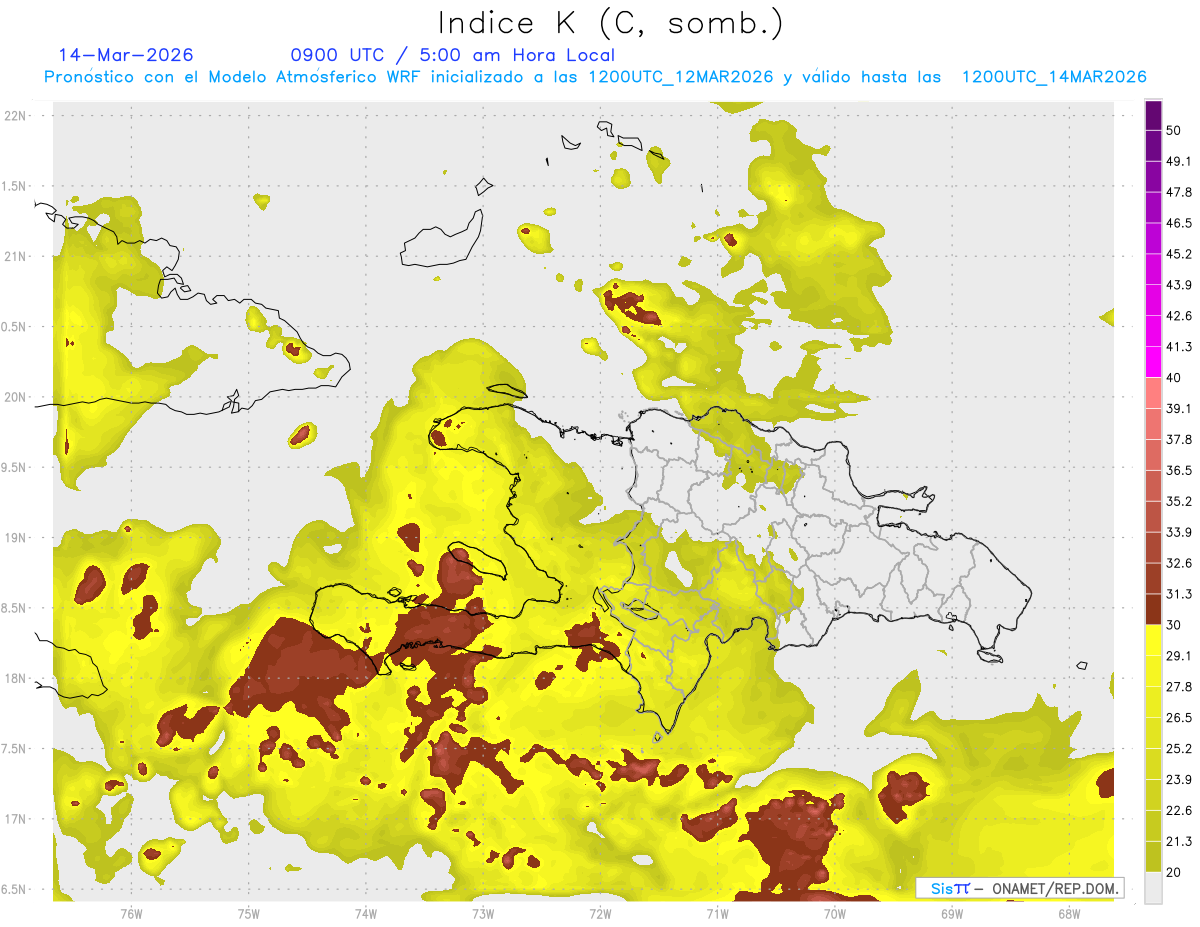1200x927 pixels.
Task: Click the "17N" latitude label
Action: point(15,819)
